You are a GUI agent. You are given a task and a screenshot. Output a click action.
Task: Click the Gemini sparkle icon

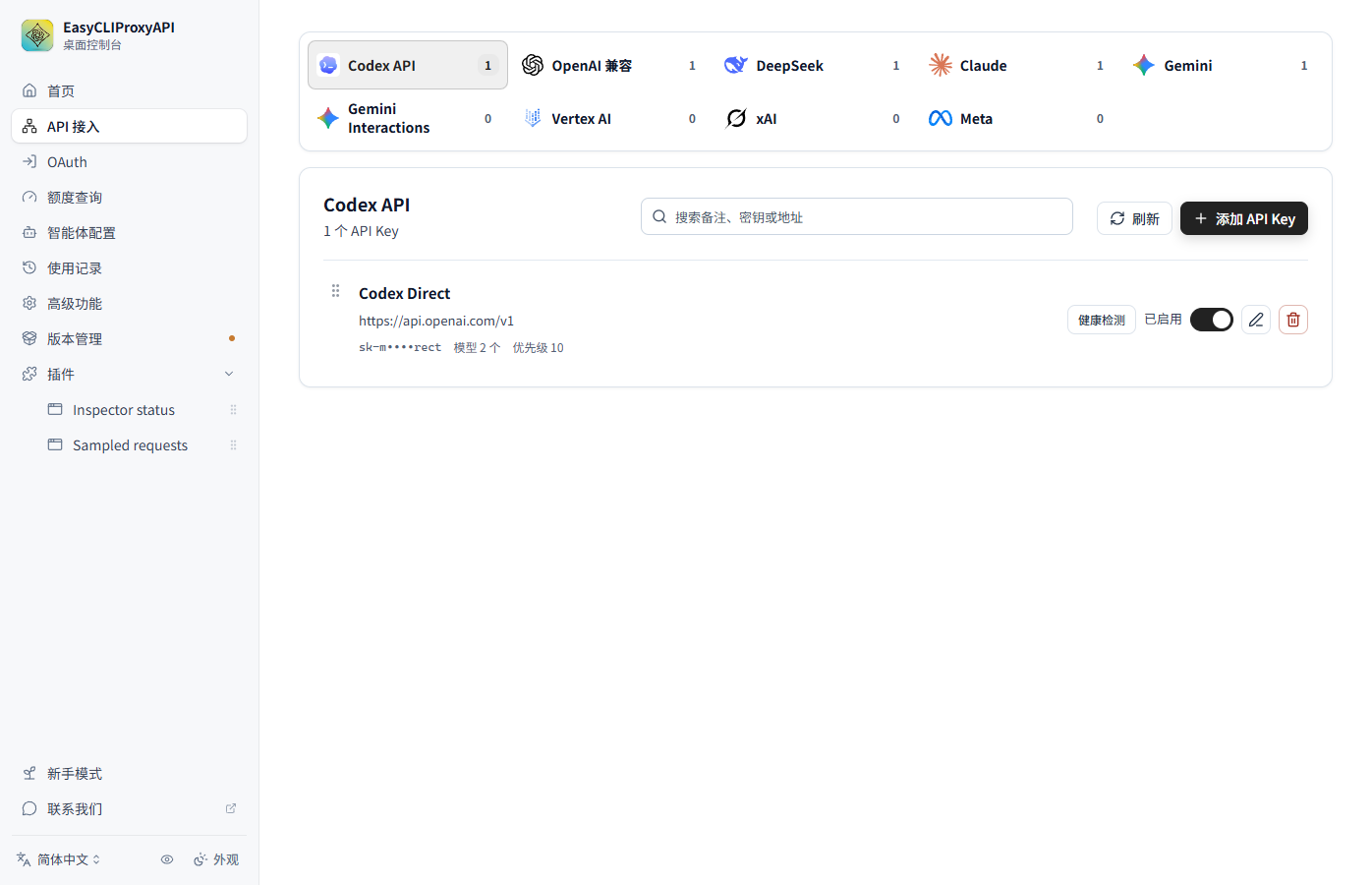click(x=1144, y=65)
